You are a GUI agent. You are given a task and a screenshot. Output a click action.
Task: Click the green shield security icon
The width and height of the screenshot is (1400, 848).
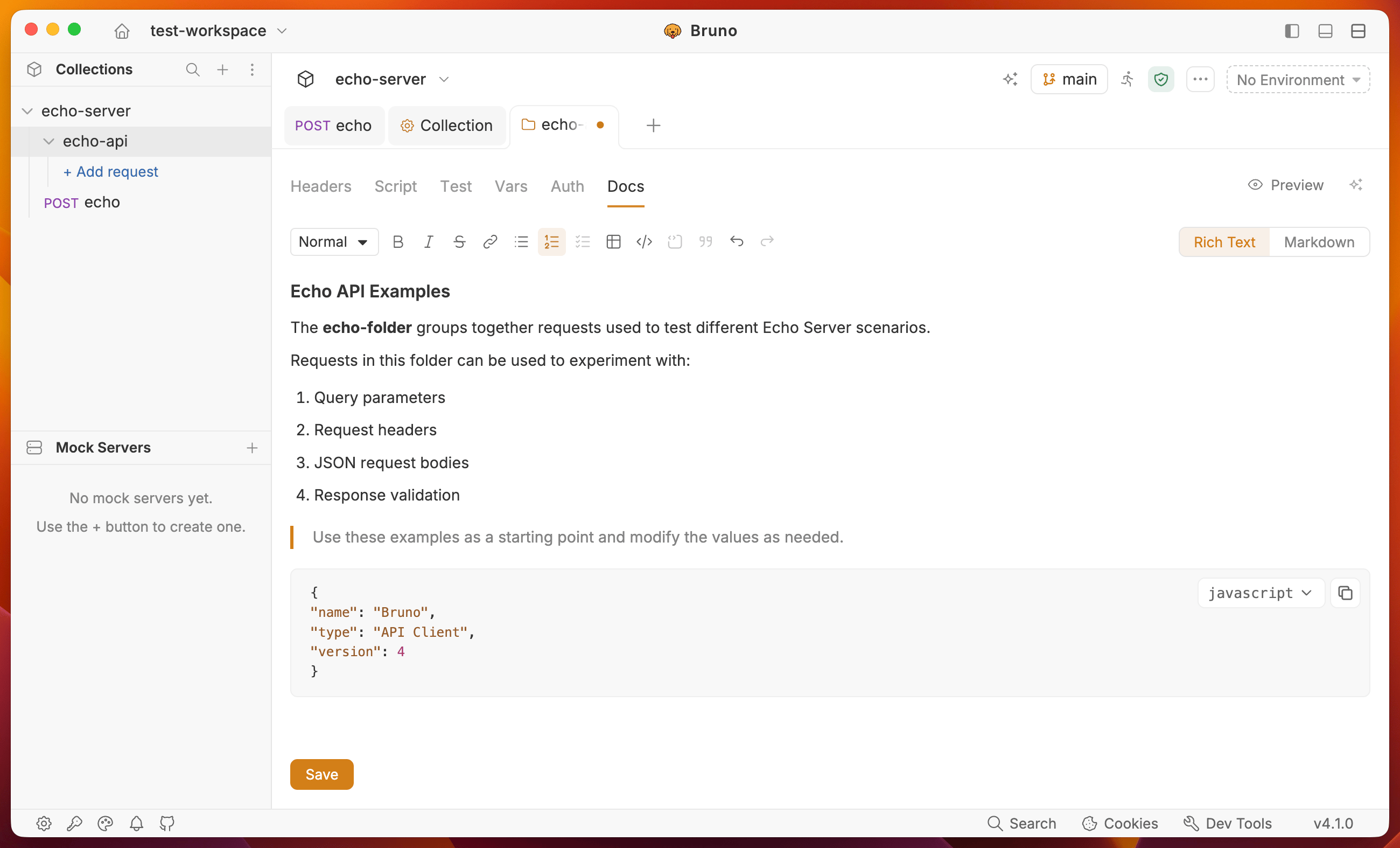click(1161, 79)
